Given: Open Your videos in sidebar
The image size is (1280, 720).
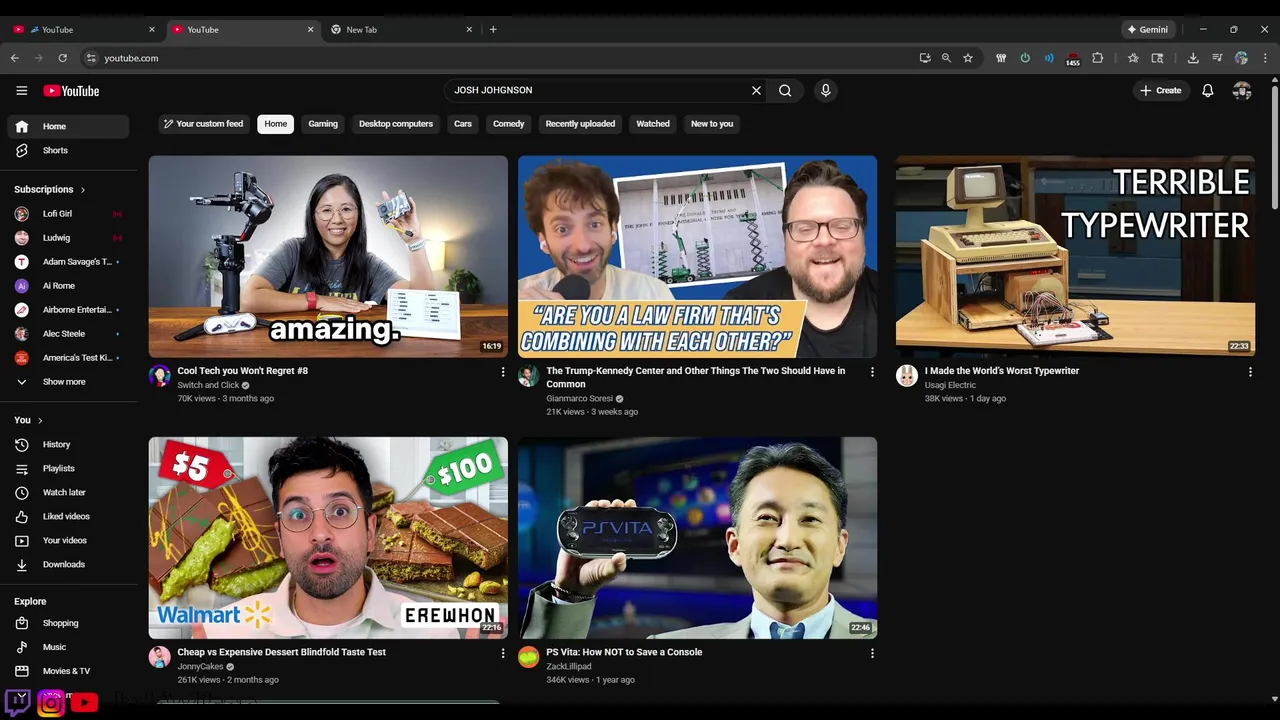Looking at the screenshot, I should pyautogui.click(x=68, y=540).
